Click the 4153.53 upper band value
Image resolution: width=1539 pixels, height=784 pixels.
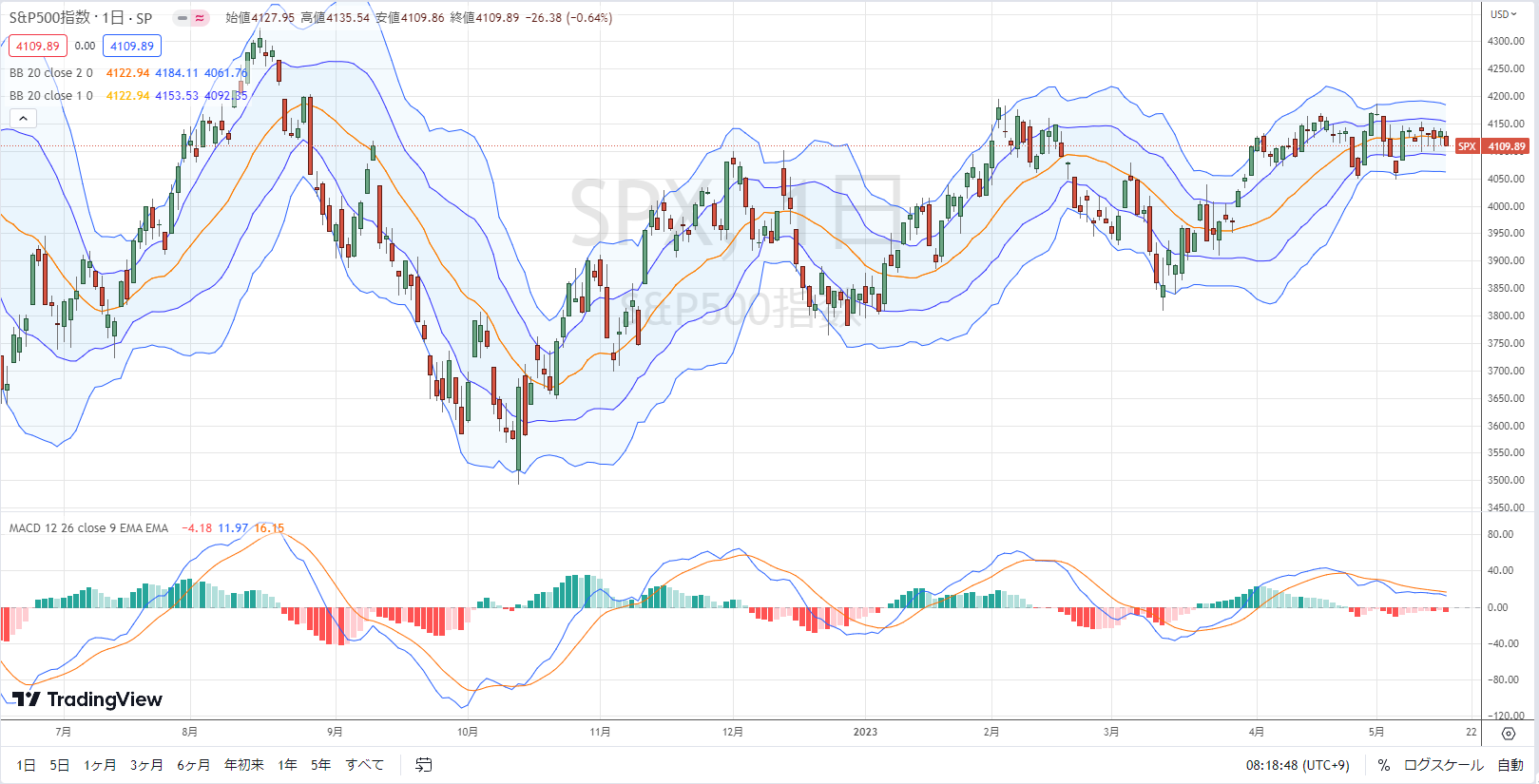click(177, 96)
